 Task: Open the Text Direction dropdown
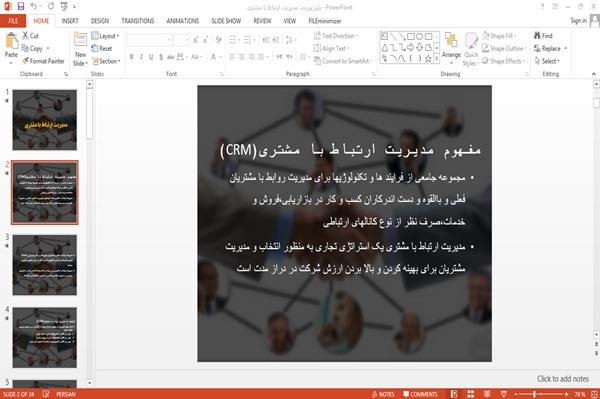point(336,36)
